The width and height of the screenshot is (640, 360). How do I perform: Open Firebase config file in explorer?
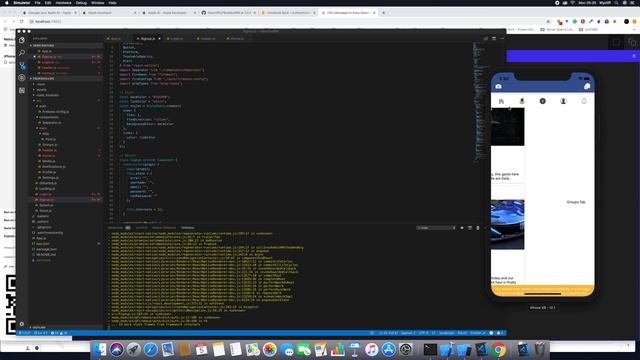pyautogui.click(x=56, y=111)
